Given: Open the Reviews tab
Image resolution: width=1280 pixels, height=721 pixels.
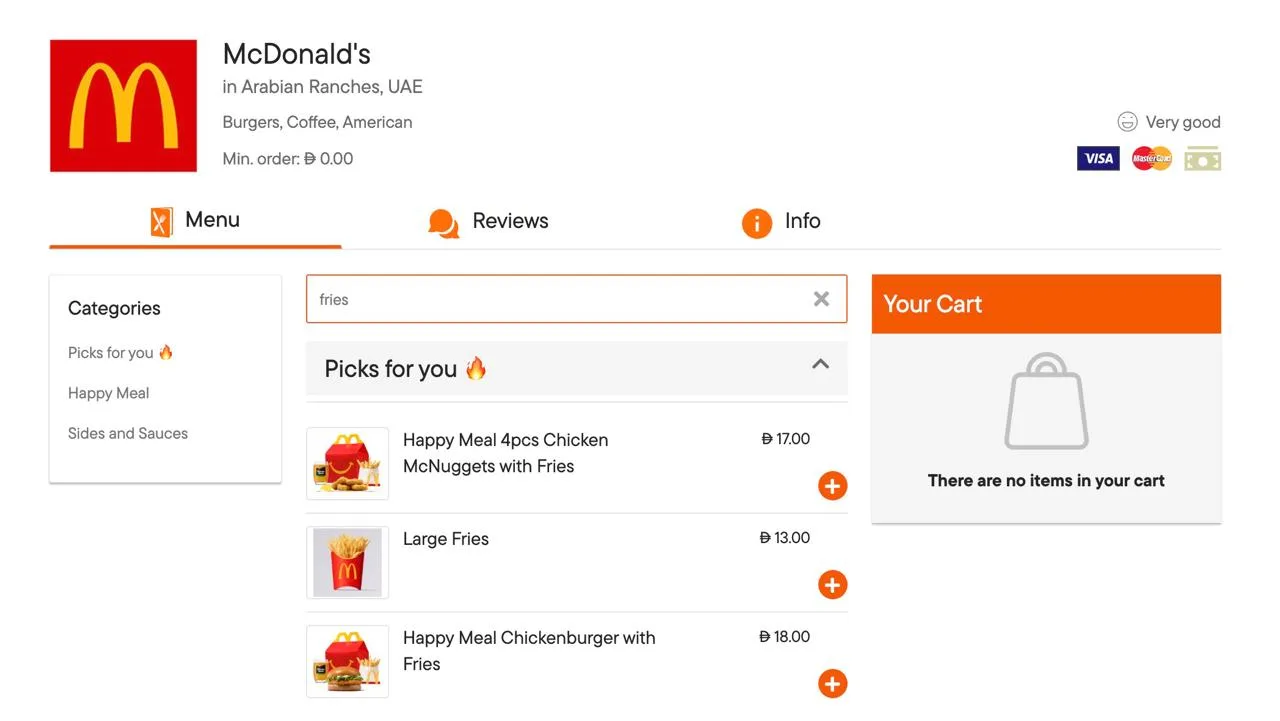Looking at the screenshot, I should pos(488,222).
